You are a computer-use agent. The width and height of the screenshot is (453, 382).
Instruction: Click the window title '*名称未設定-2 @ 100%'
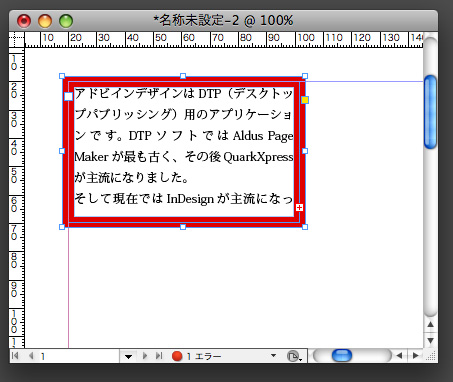[223, 21]
